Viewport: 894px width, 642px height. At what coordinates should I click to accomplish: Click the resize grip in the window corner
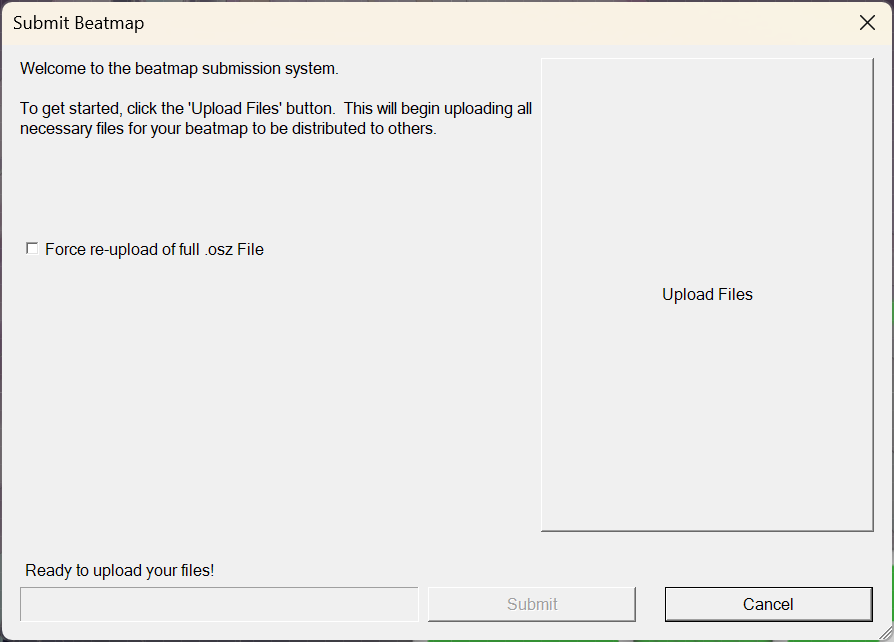click(x=884, y=632)
